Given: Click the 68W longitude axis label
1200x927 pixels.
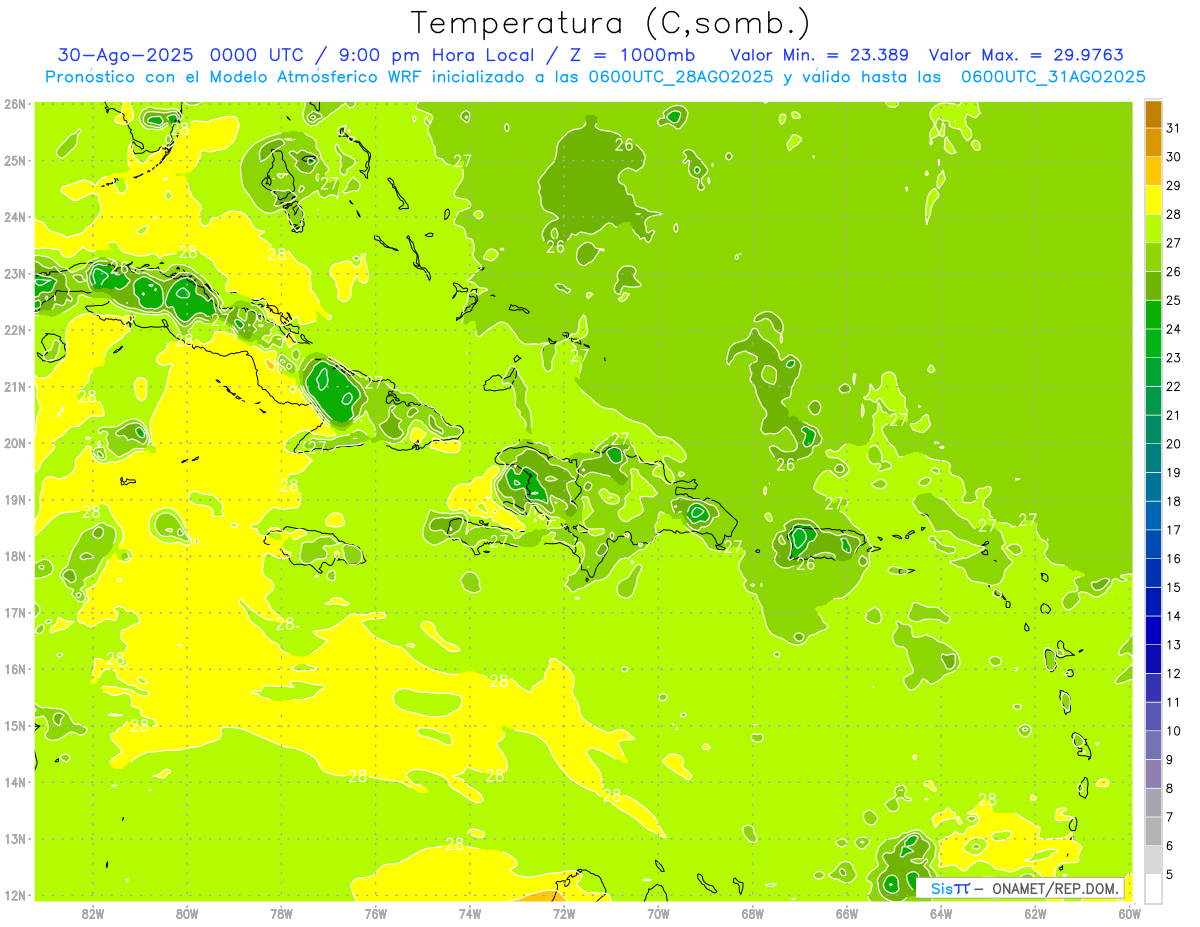Looking at the screenshot, I should (753, 913).
